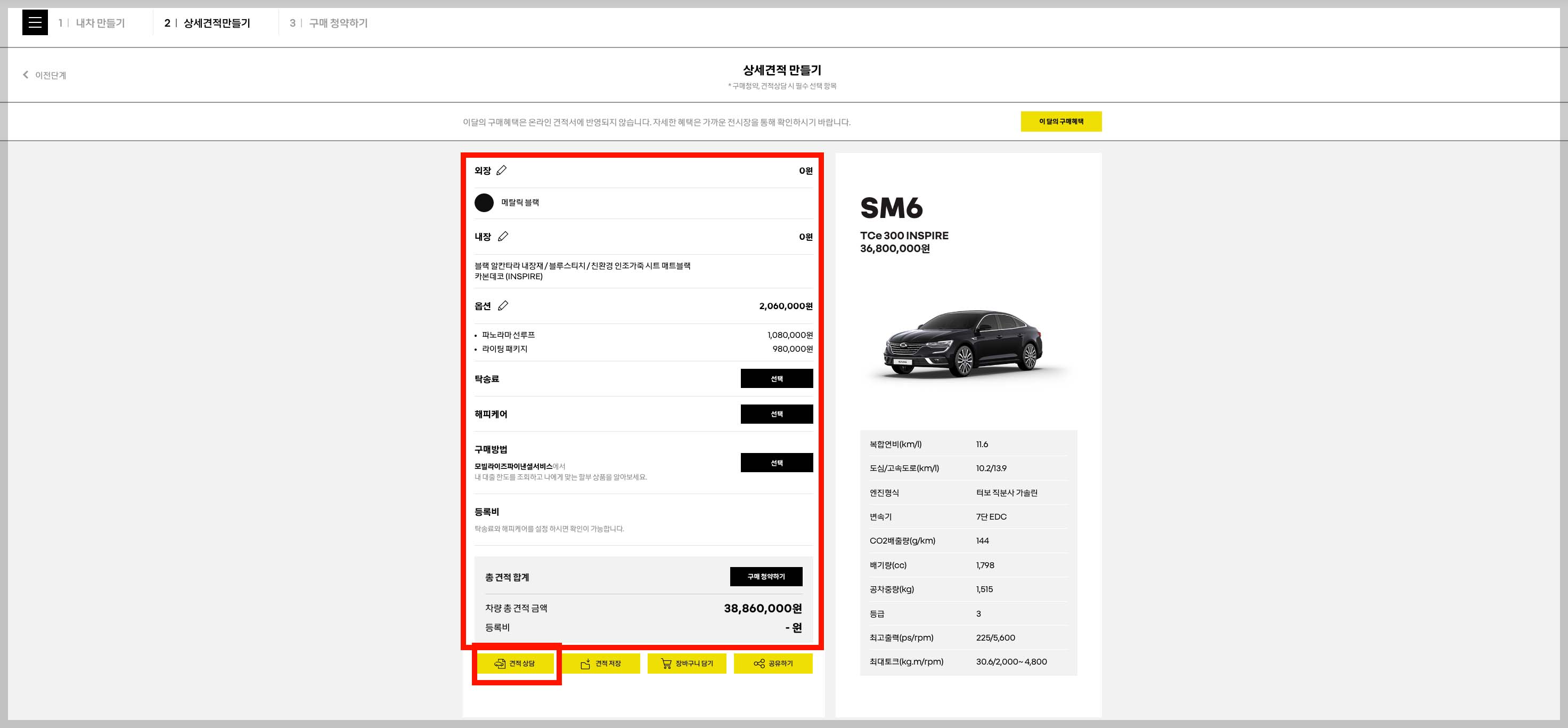Click the 견적 저장 save button
The image size is (1568, 728).
[x=601, y=664]
